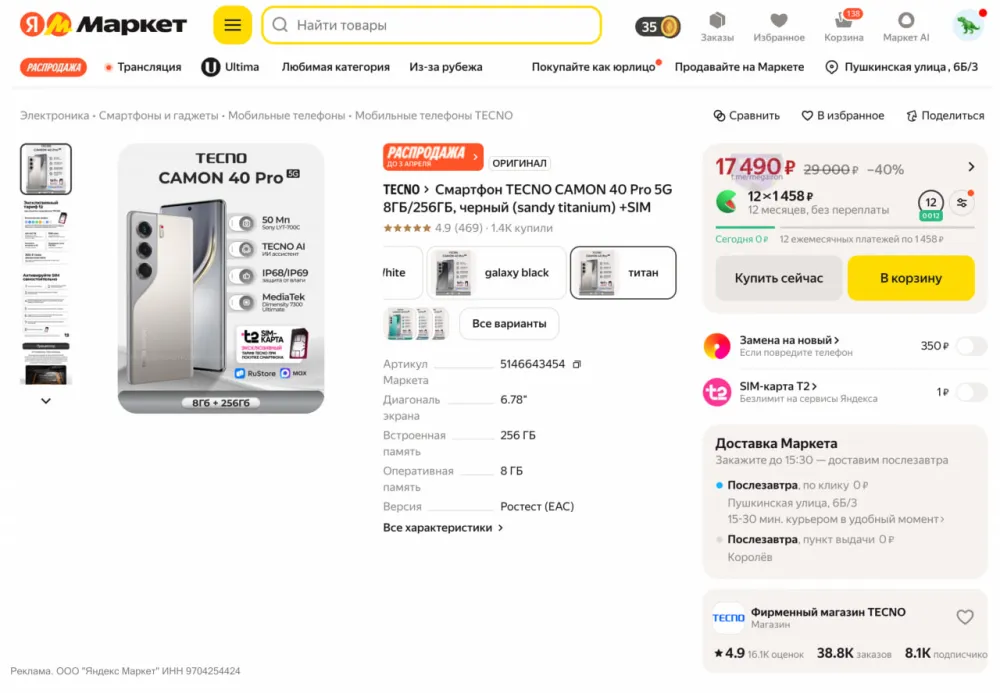Click the Купить сейчас button
The width and height of the screenshot is (1000, 693).
pyautogui.click(x=778, y=278)
